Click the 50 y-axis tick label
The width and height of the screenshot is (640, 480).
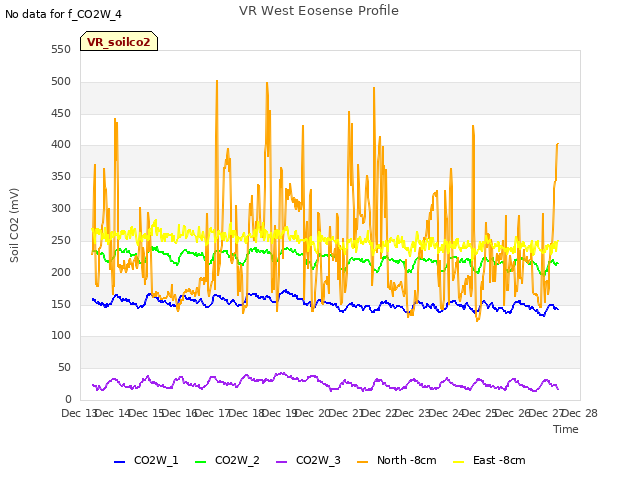(x=64, y=367)
